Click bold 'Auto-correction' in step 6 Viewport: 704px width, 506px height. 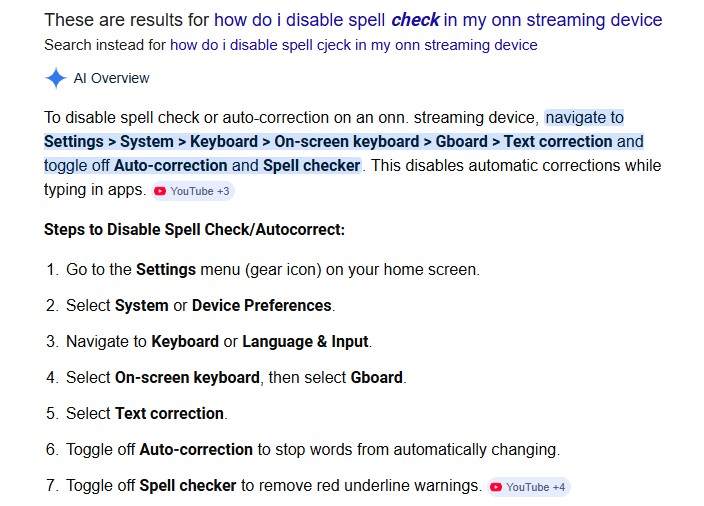pos(196,449)
